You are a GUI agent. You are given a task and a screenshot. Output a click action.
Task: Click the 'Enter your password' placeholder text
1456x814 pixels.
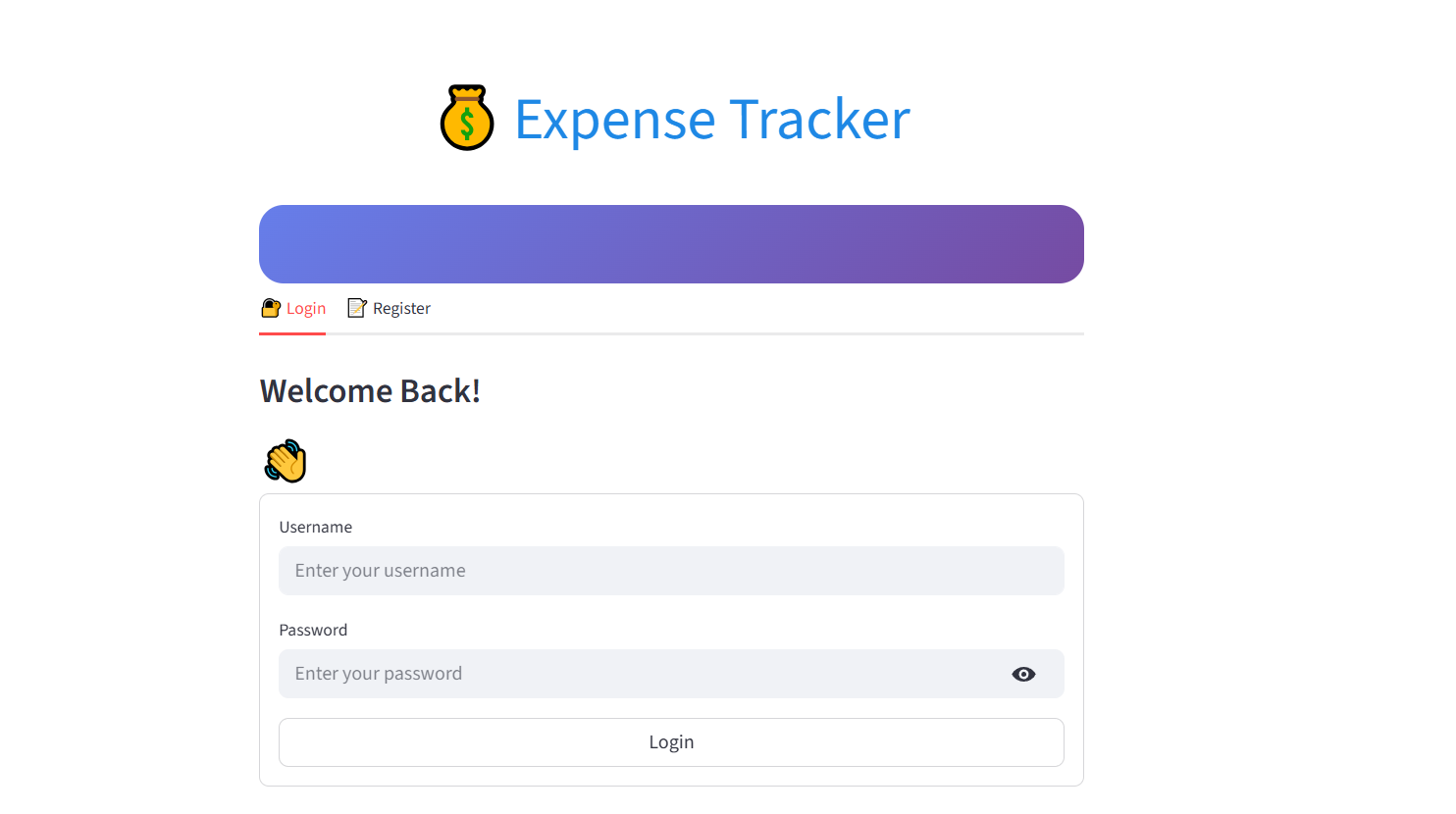[378, 674]
